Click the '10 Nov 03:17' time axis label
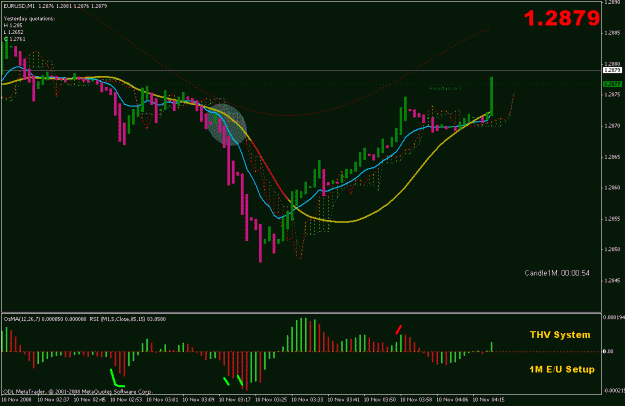Screen dimensions: 625x406 tap(235, 400)
